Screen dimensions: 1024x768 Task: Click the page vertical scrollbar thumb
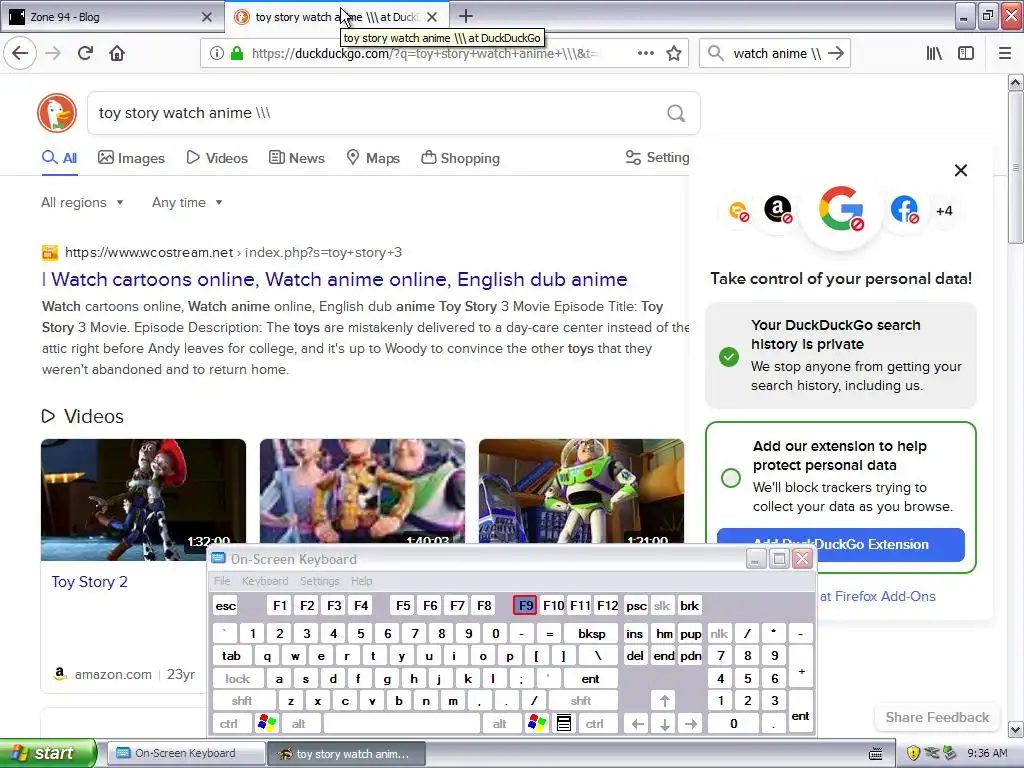click(x=1015, y=168)
